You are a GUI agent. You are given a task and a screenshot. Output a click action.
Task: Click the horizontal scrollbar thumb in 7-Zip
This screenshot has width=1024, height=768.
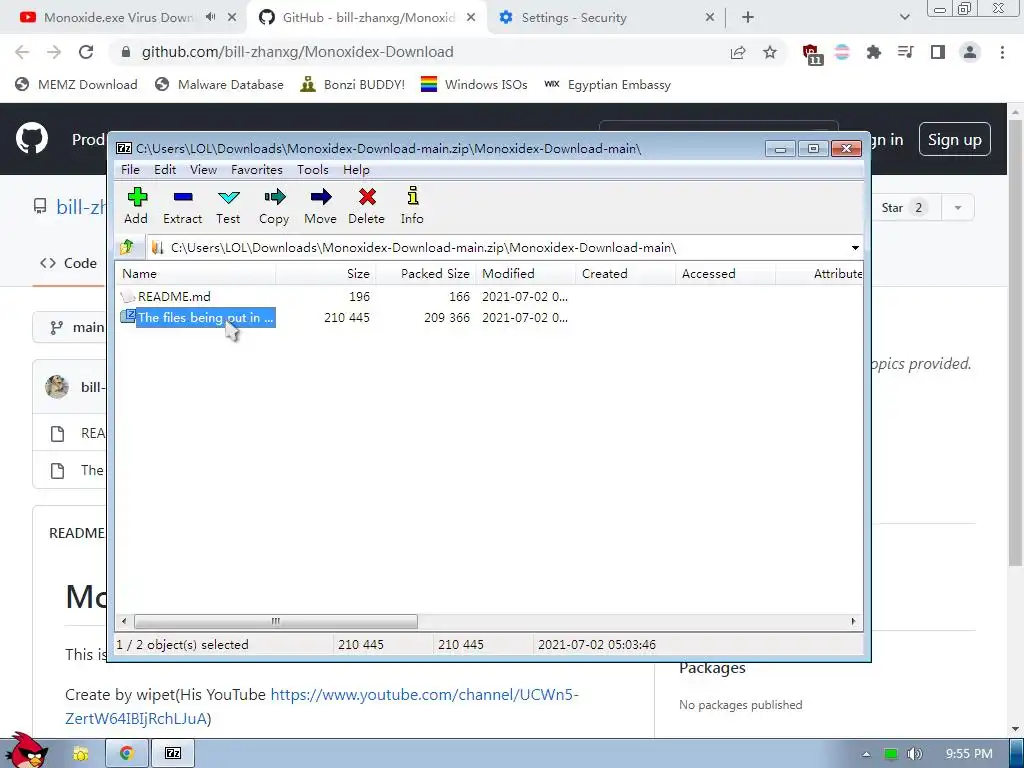click(x=276, y=621)
